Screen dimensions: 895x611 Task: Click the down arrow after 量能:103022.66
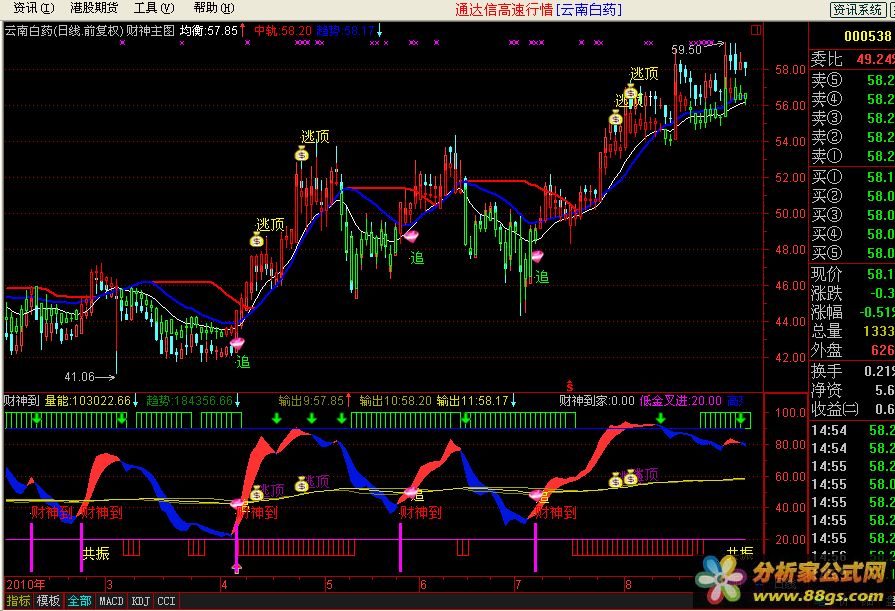[135, 401]
